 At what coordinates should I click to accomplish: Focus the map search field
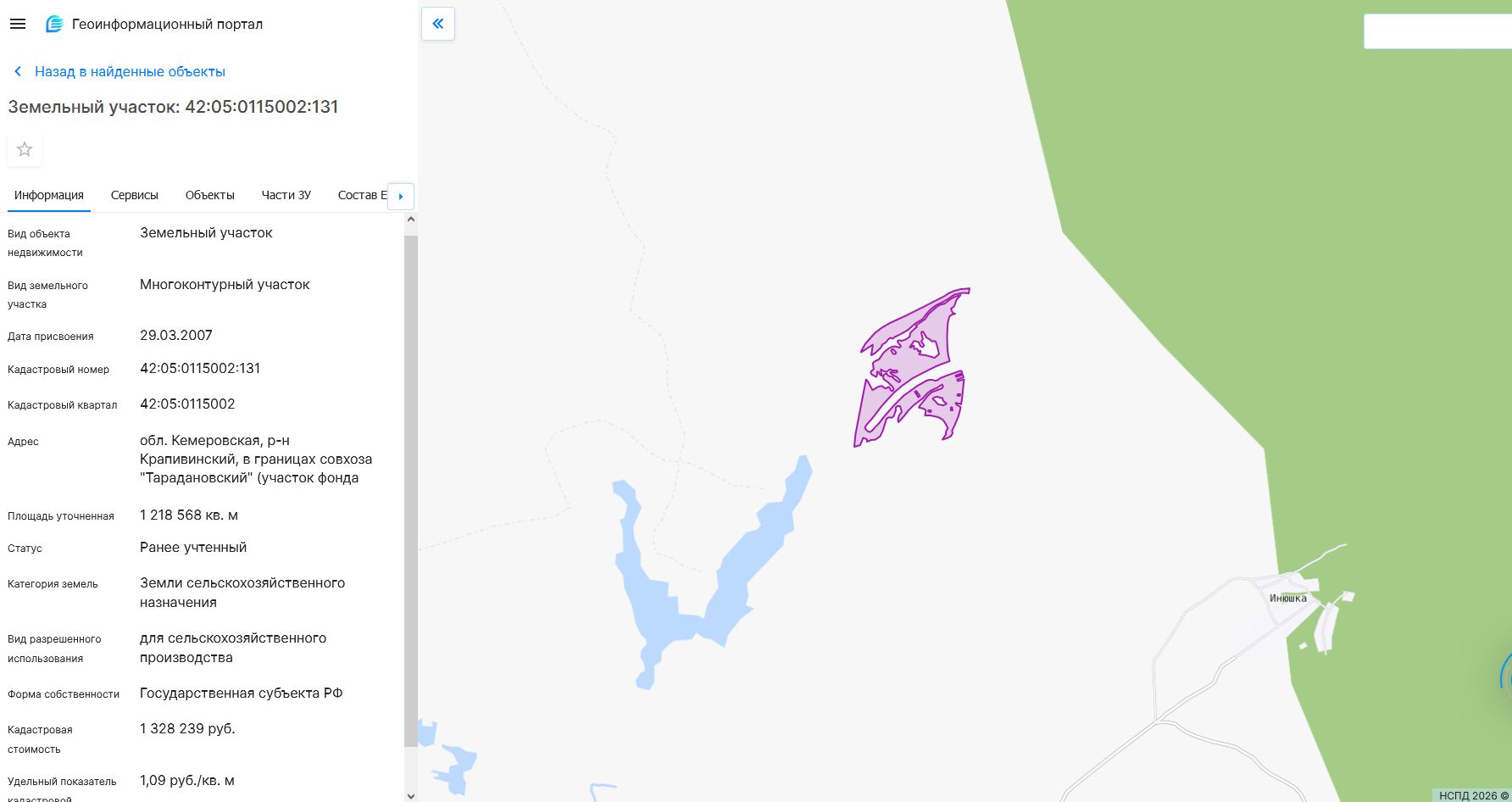point(1437,31)
